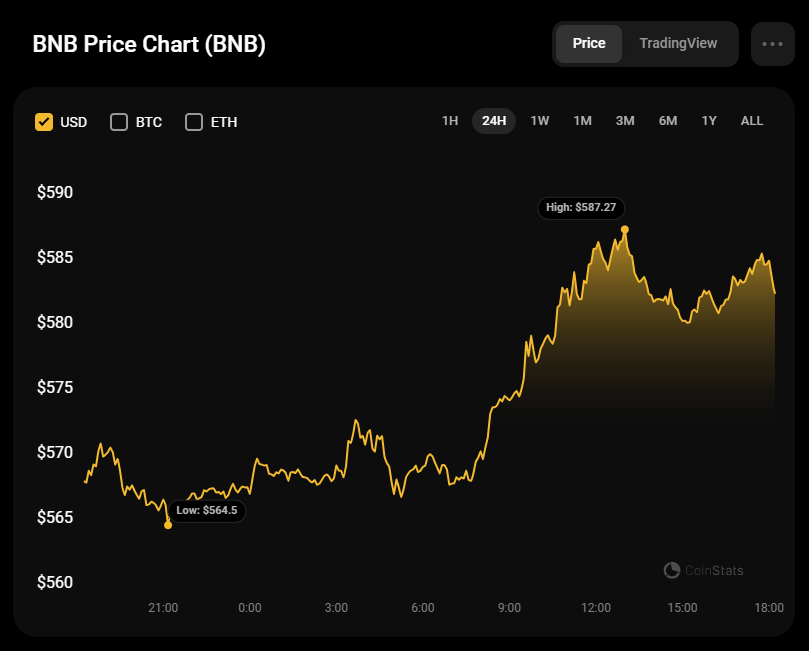Show the 1Y price history
Image resolution: width=809 pixels, height=651 pixels.
point(709,121)
